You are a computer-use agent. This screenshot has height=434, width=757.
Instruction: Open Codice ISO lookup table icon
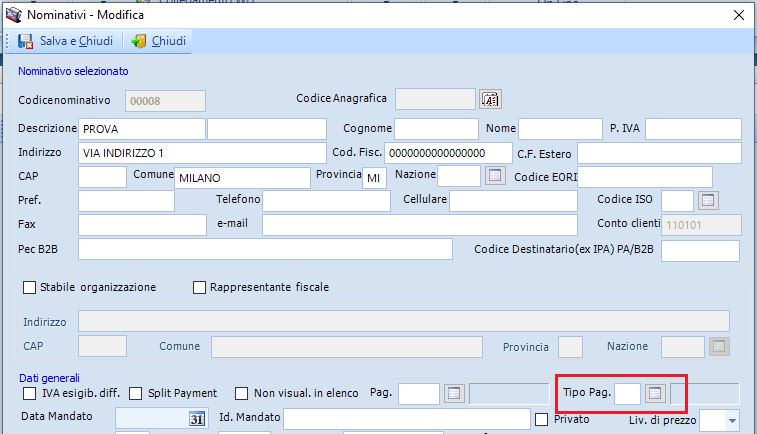[708, 200]
